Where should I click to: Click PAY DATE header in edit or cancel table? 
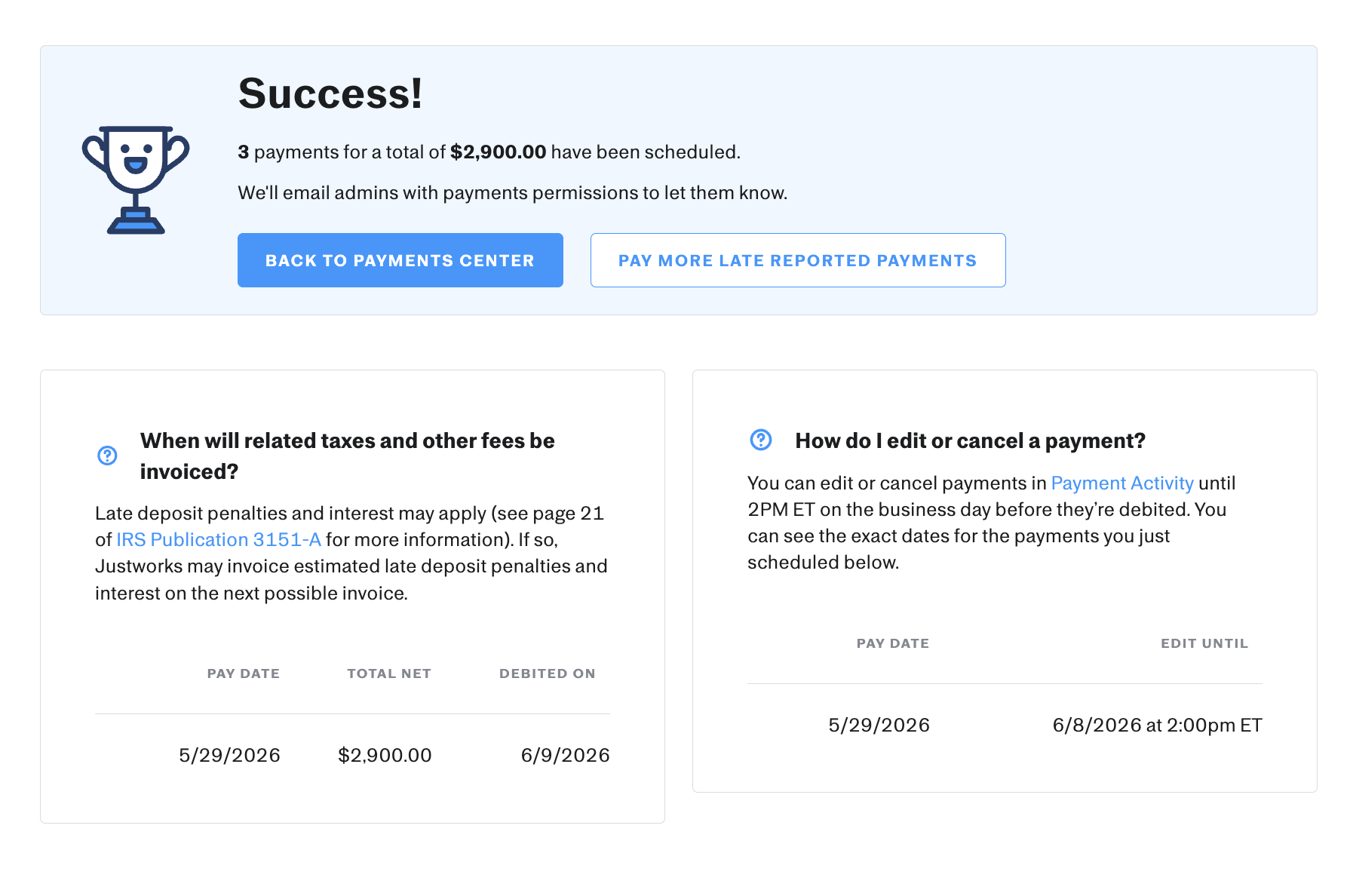pos(893,643)
